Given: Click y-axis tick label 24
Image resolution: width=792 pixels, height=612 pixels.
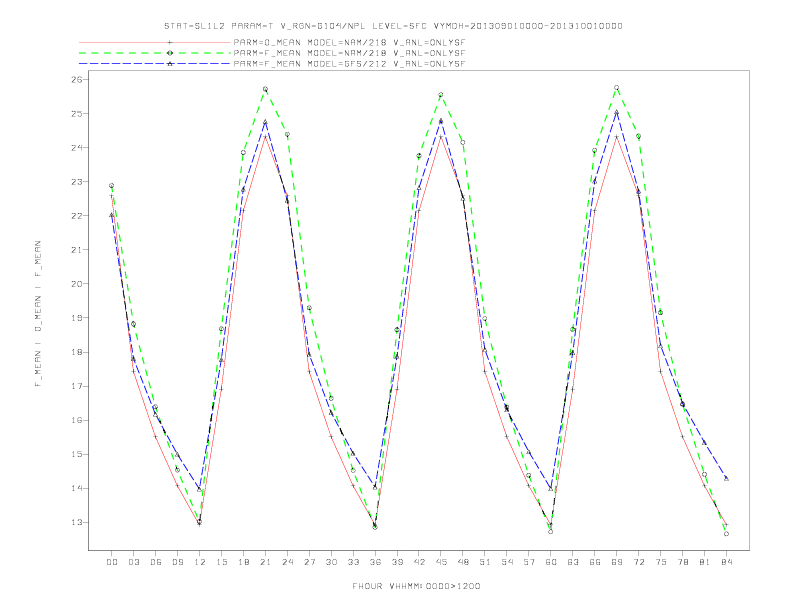Looking at the screenshot, I should pos(77,148).
